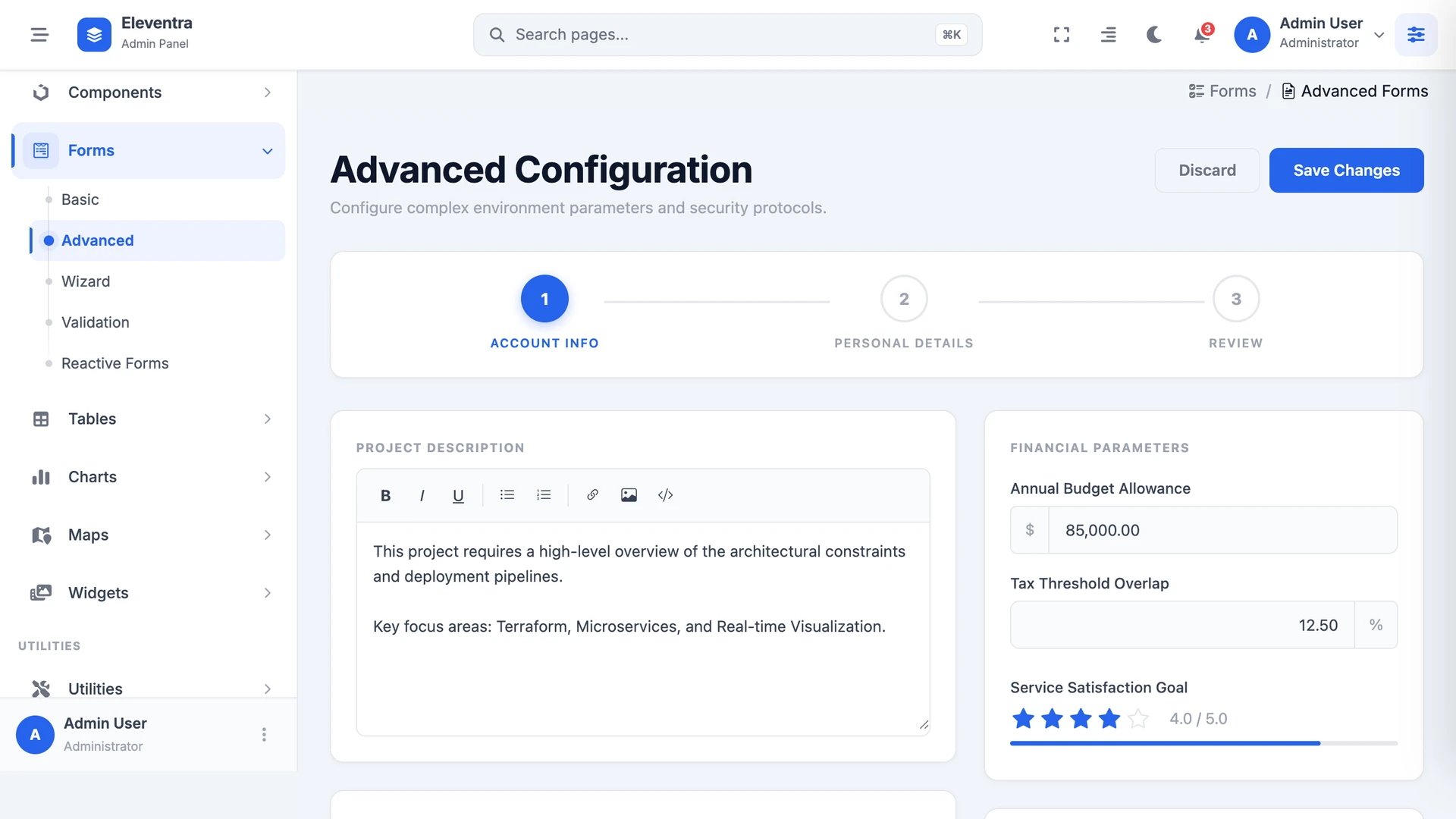1456x819 pixels.
Task: Apply bold formatting in editor
Action: pyautogui.click(x=385, y=495)
